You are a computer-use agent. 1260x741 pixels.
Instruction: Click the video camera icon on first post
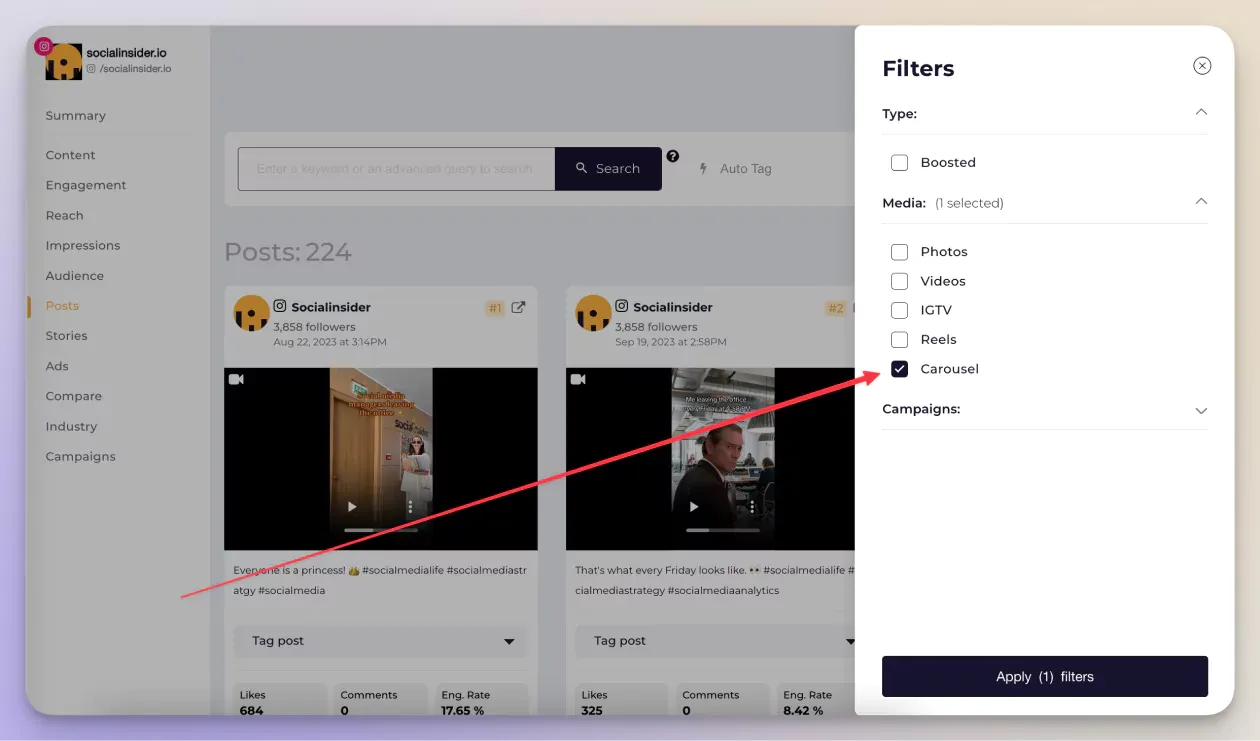[237, 380]
